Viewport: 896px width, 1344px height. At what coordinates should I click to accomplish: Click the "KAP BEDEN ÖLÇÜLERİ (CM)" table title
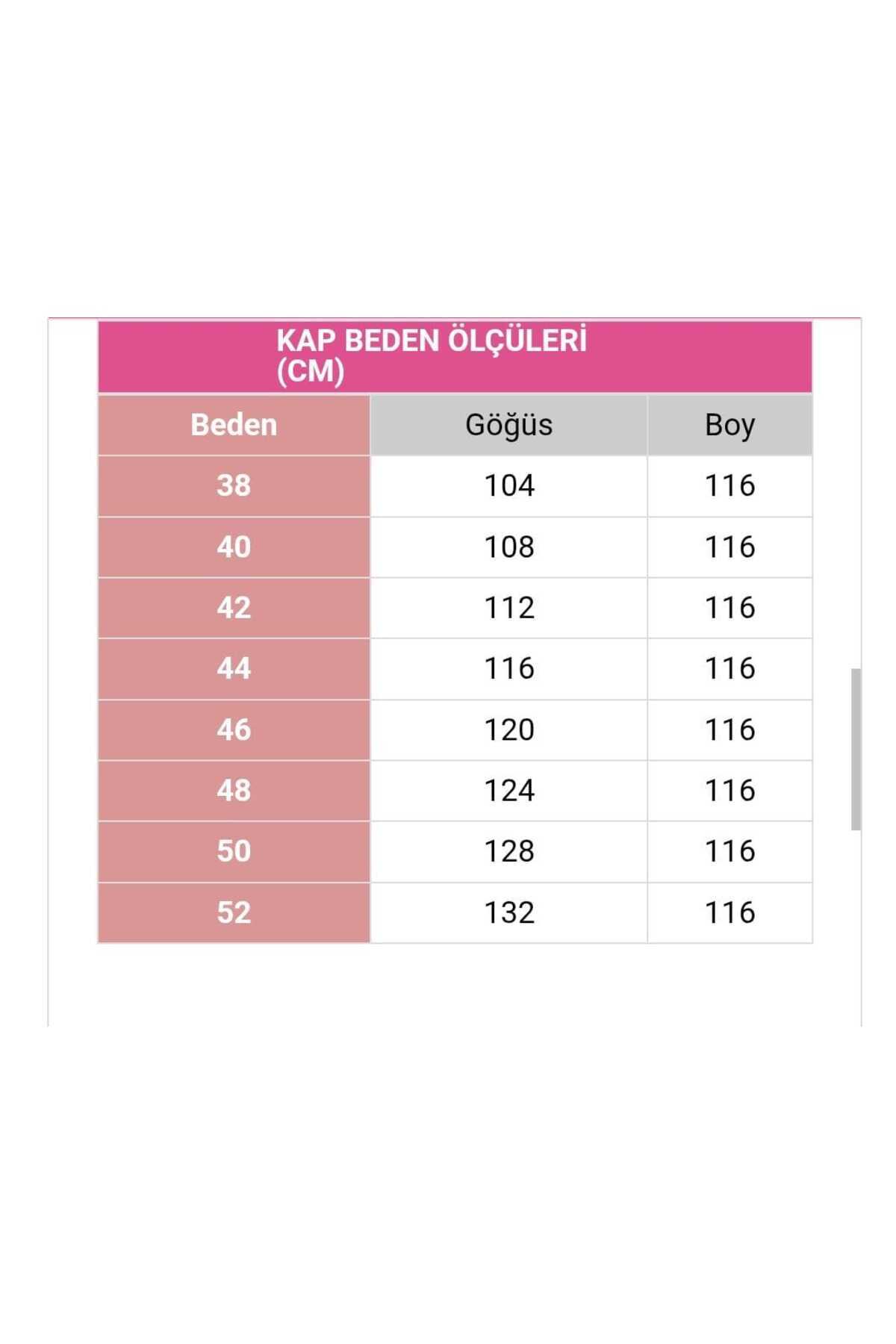coord(432,356)
